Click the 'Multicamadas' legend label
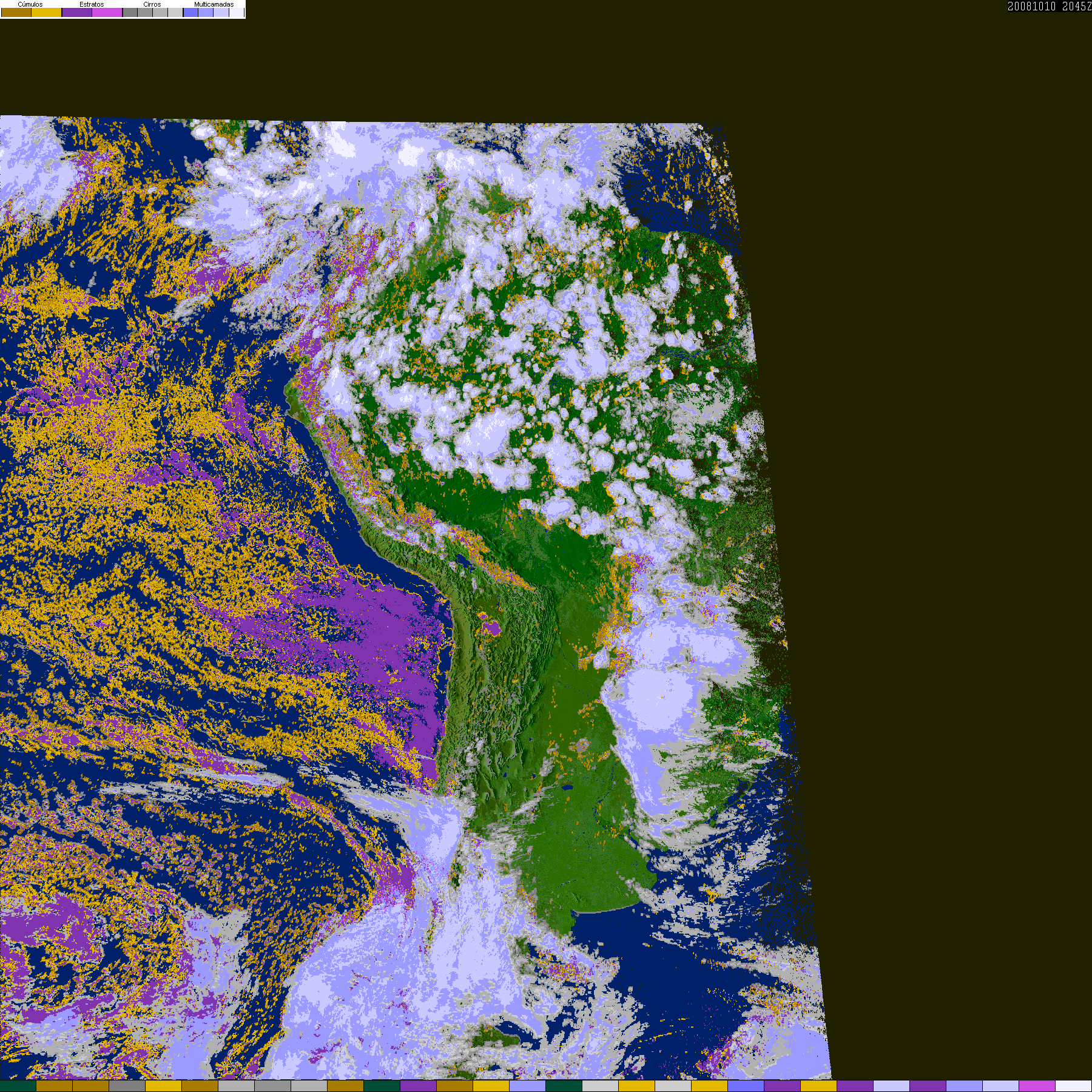 coord(214,4)
